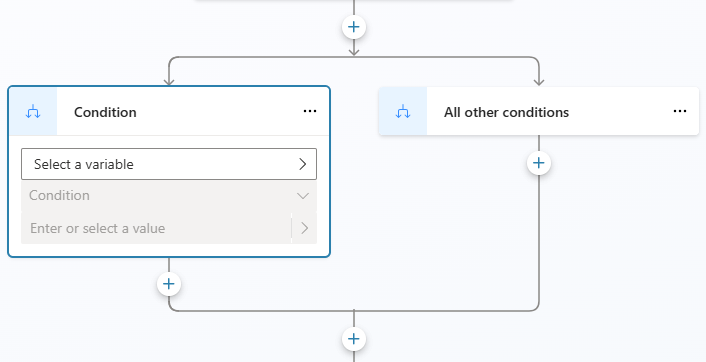Add a node after the branches merge
Screen dimensions: 706x362
[x=354, y=339]
